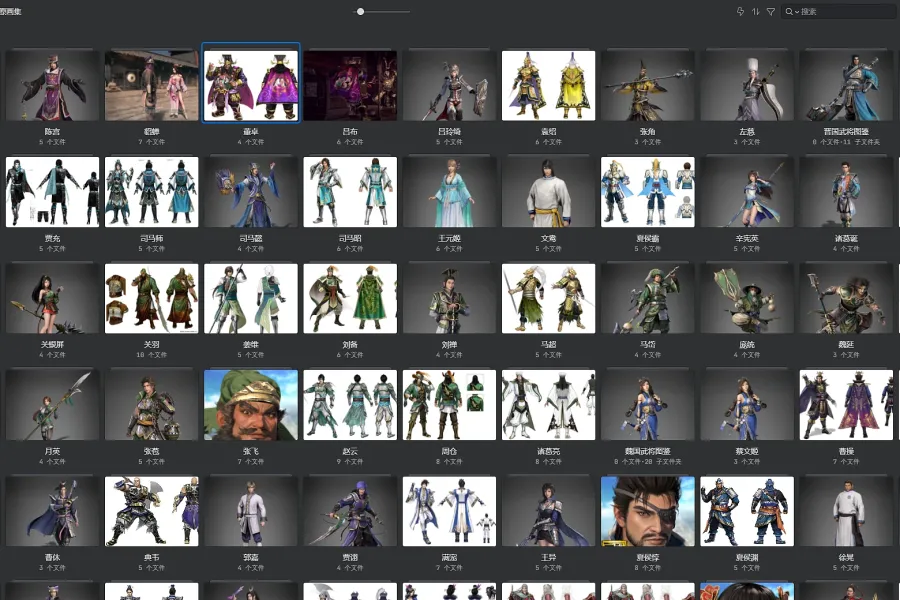The width and height of the screenshot is (900, 600).
Task: Click the 曹休 folder name
Action: (x=52, y=558)
